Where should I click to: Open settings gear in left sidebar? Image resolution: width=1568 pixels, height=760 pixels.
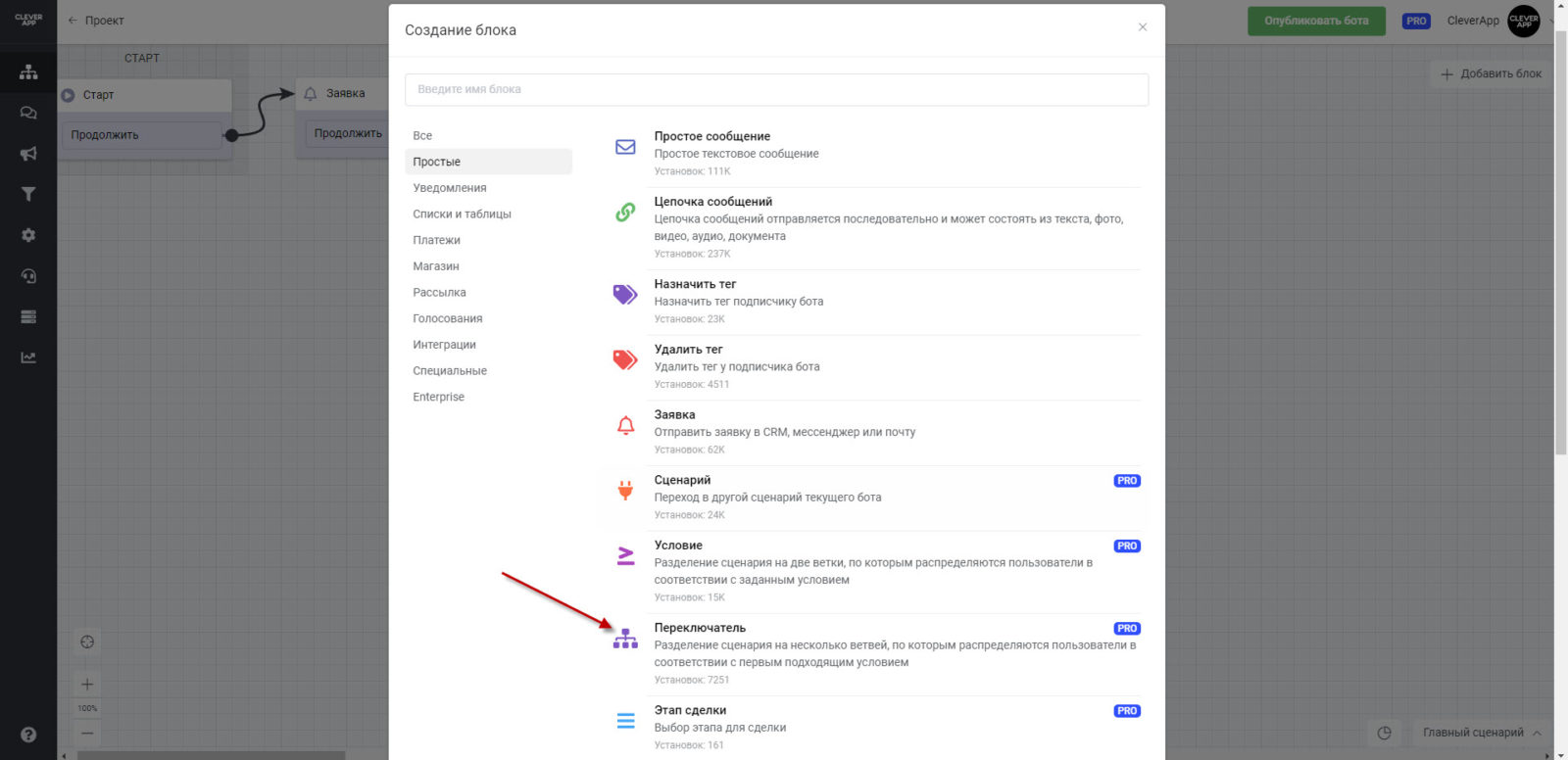[28, 235]
